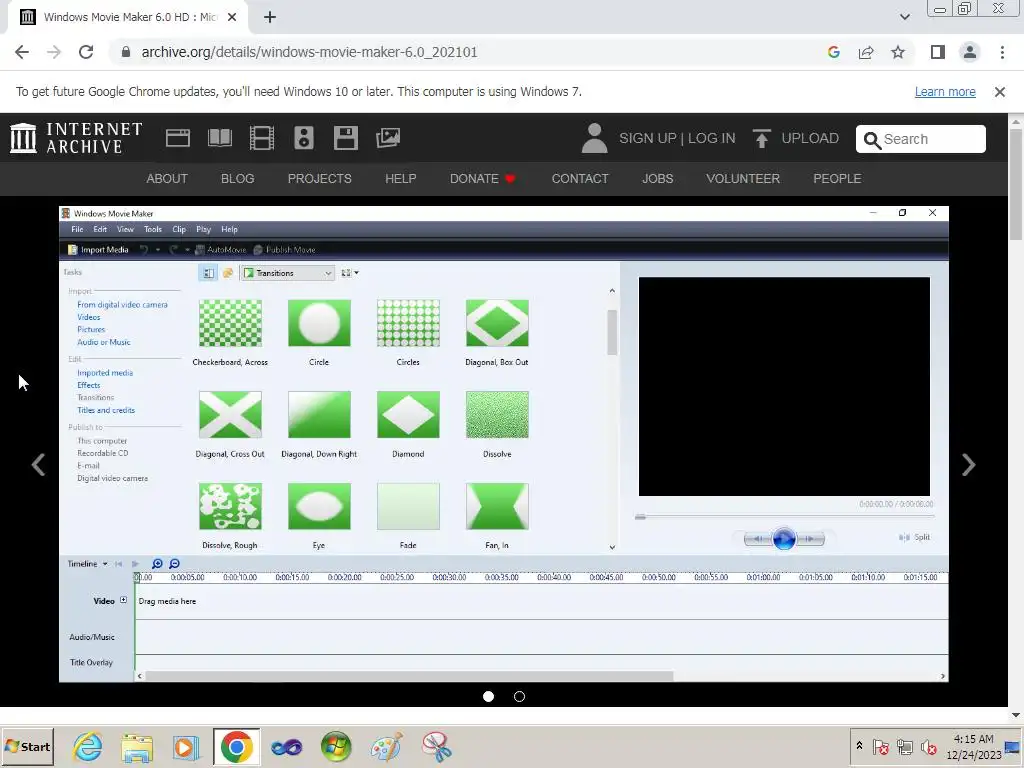The width and height of the screenshot is (1024, 768).
Task: Click the Chrome profile icon
Action: tap(970, 52)
